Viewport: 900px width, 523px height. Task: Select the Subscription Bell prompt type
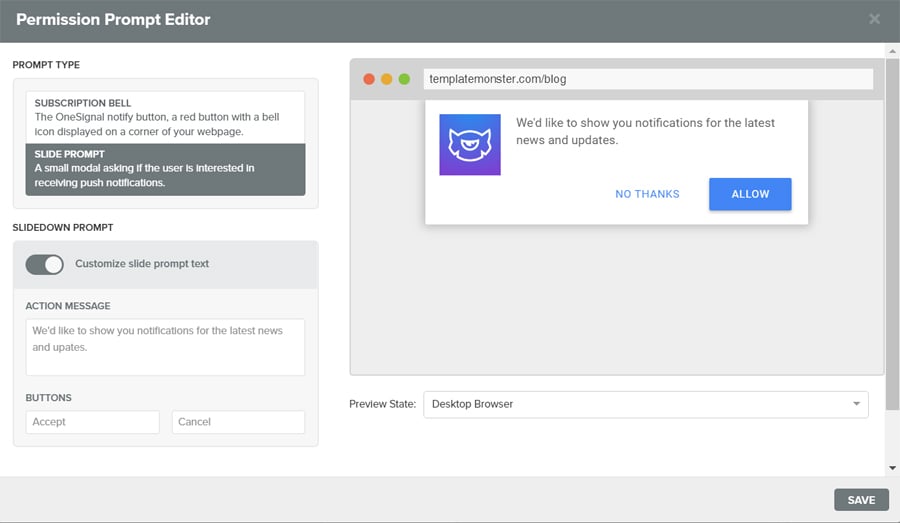pos(165,117)
